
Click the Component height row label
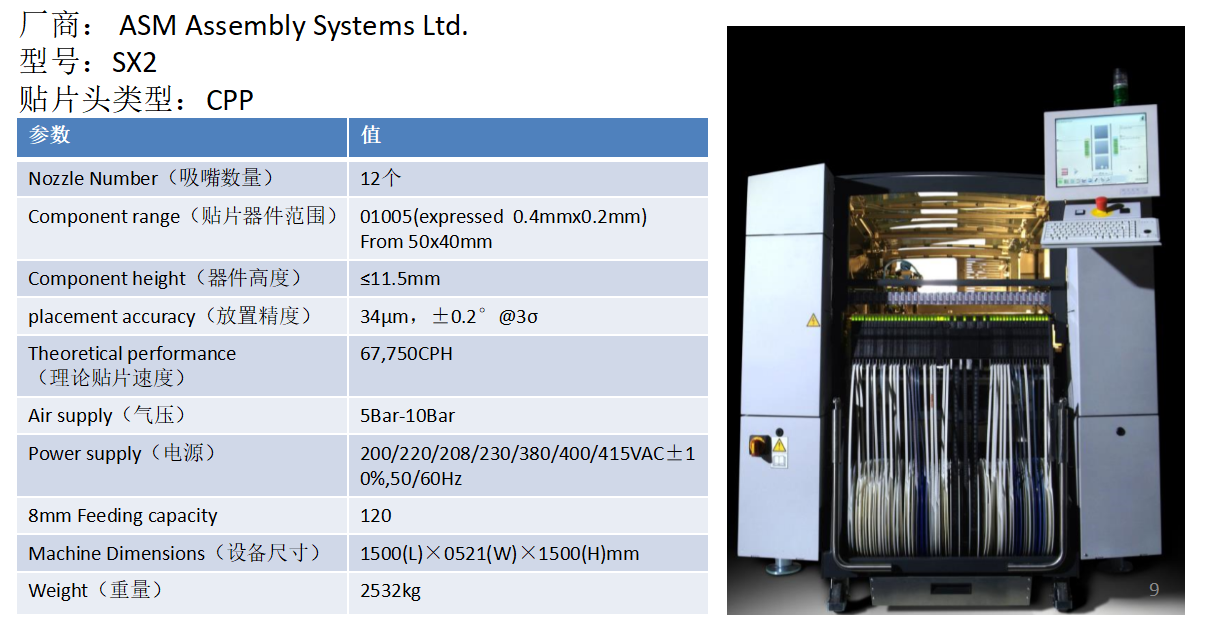pyautogui.click(x=165, y=278)
